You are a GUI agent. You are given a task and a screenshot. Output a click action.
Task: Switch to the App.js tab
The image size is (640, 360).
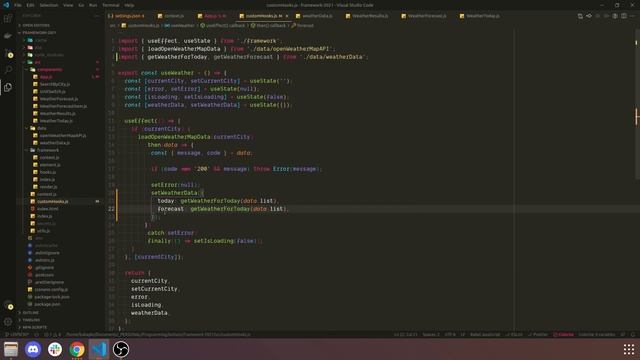click(x=214, y=16)
